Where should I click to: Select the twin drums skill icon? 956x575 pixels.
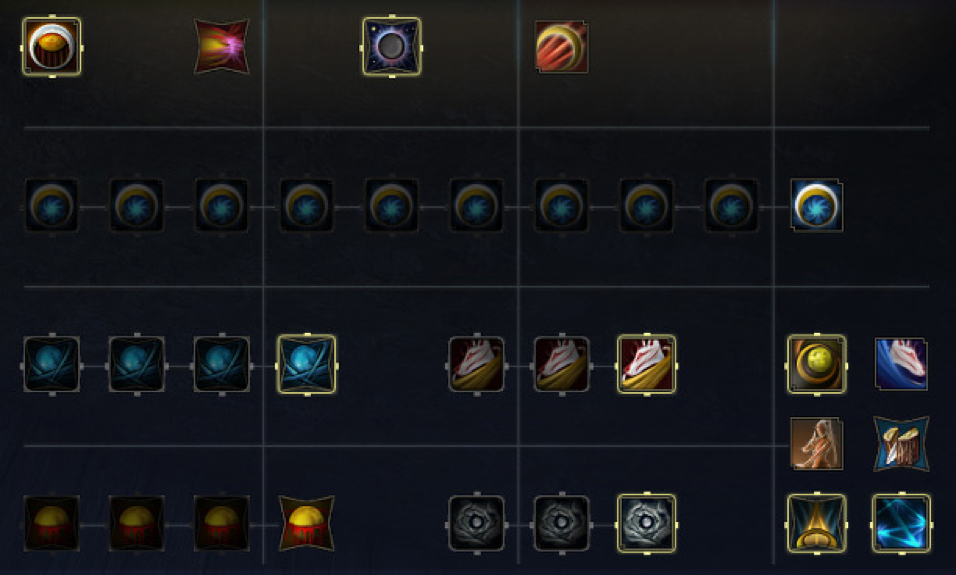pos(901,443)
